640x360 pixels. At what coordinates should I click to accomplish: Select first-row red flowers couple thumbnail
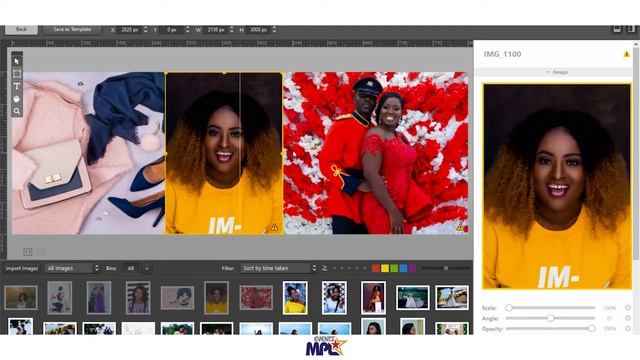point(256,298)
